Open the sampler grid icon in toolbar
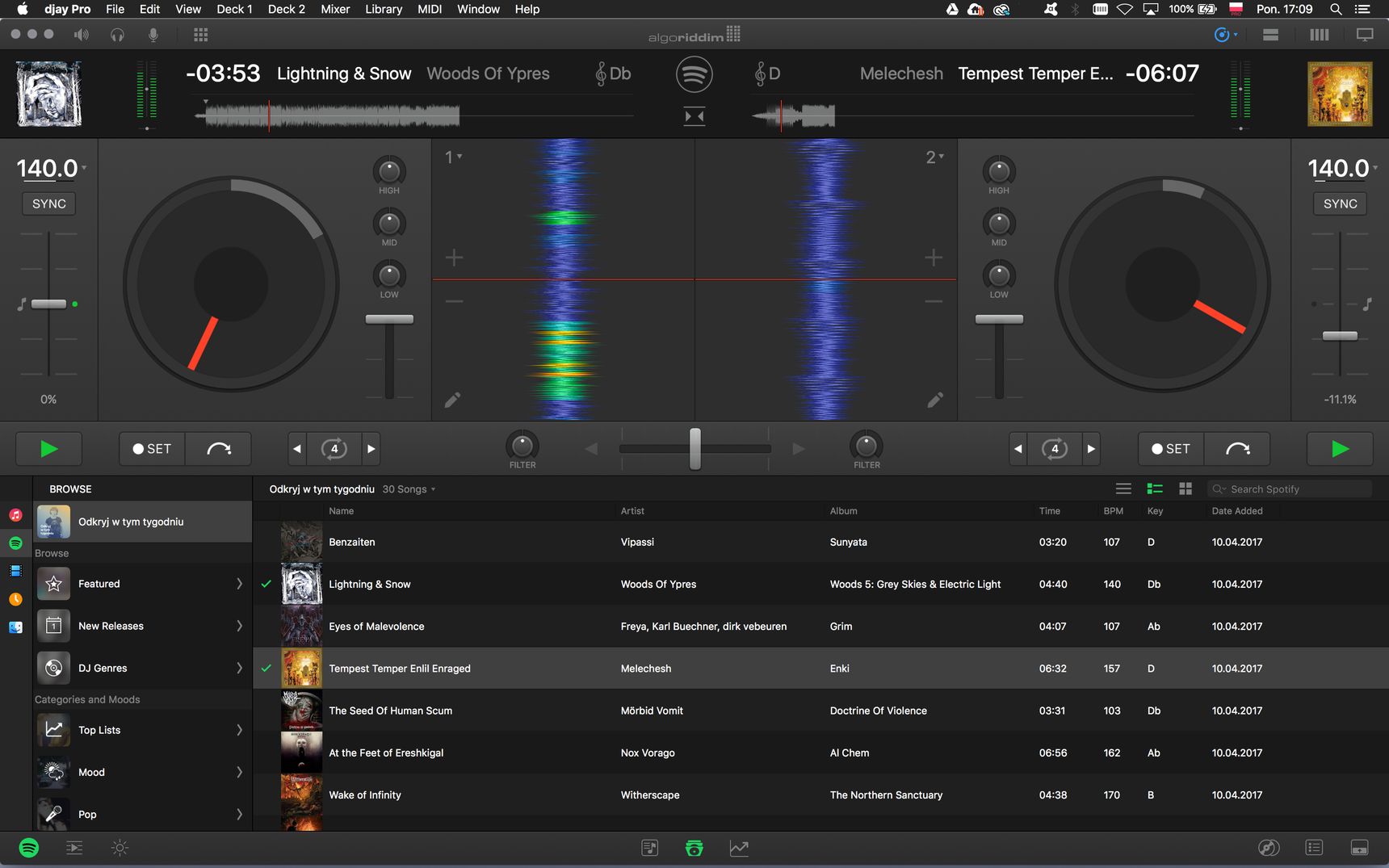 [x=201, y=35]
